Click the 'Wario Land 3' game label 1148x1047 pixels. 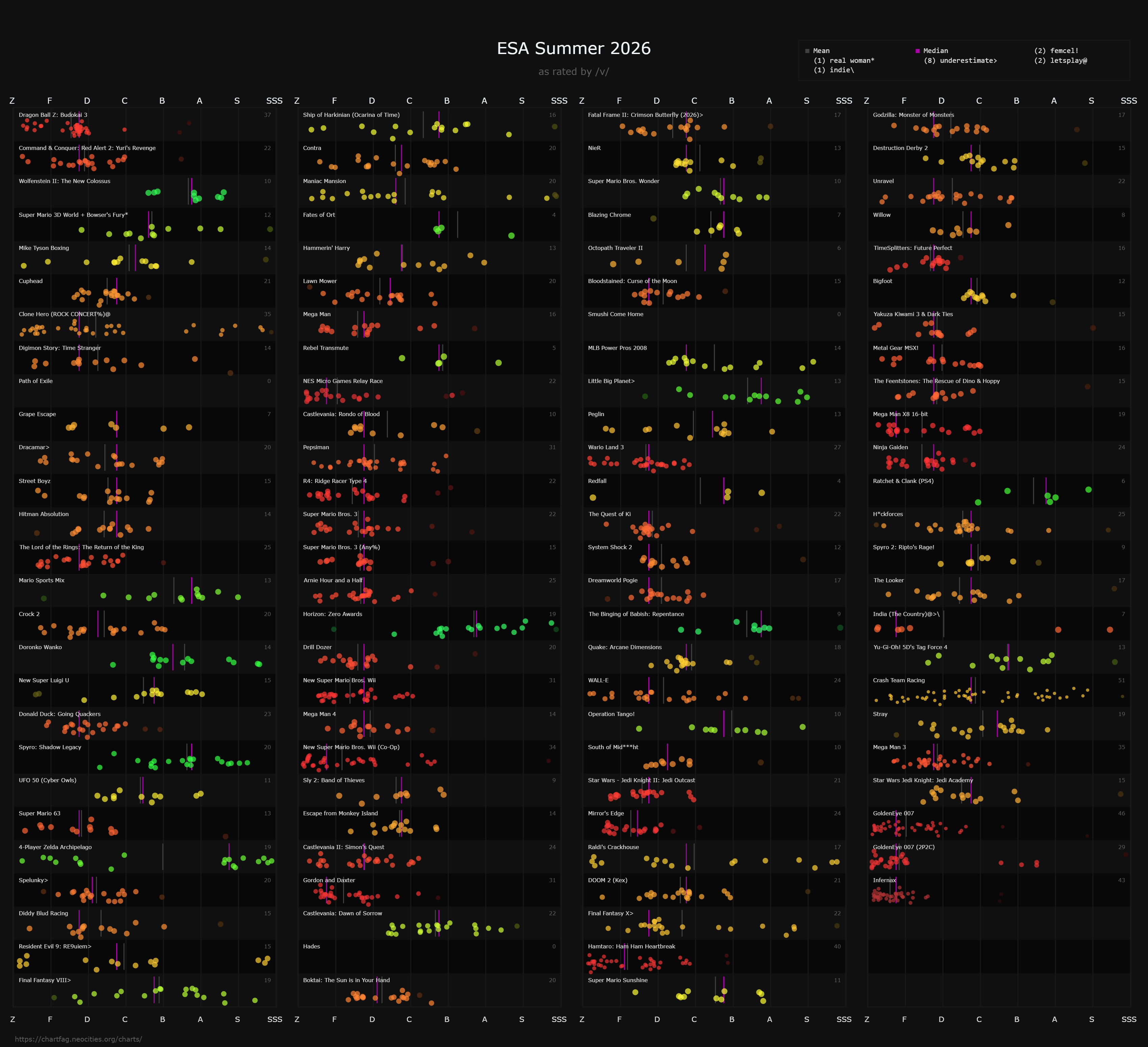[x=606, y=447]
